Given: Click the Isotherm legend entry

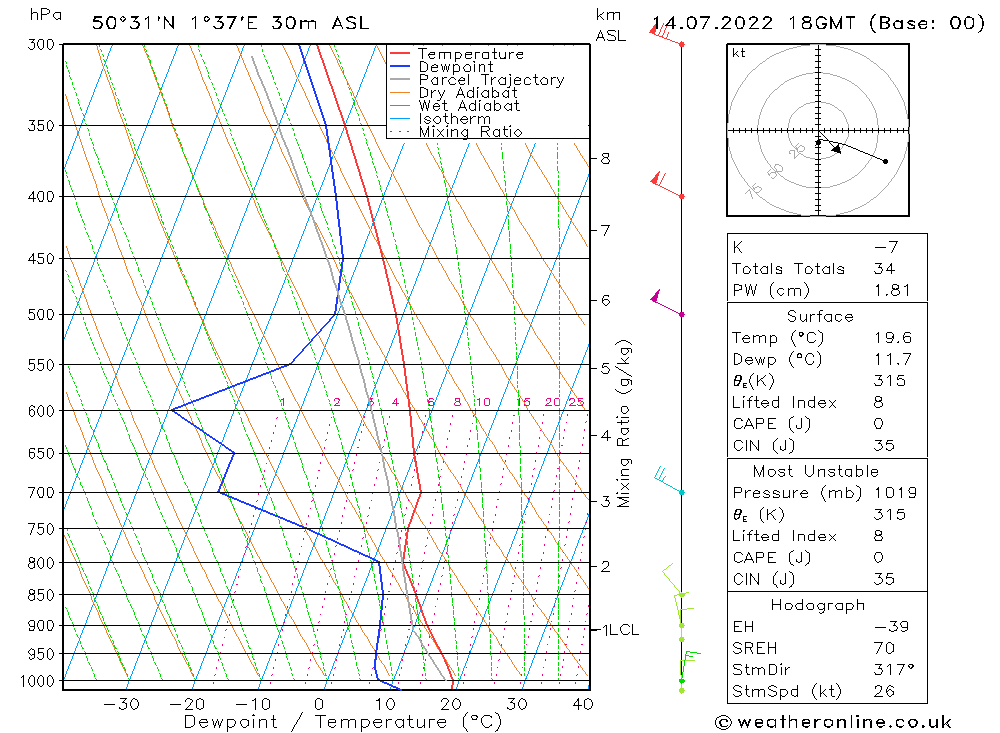Looking at the screenshot, I should [x=440, y=119].
